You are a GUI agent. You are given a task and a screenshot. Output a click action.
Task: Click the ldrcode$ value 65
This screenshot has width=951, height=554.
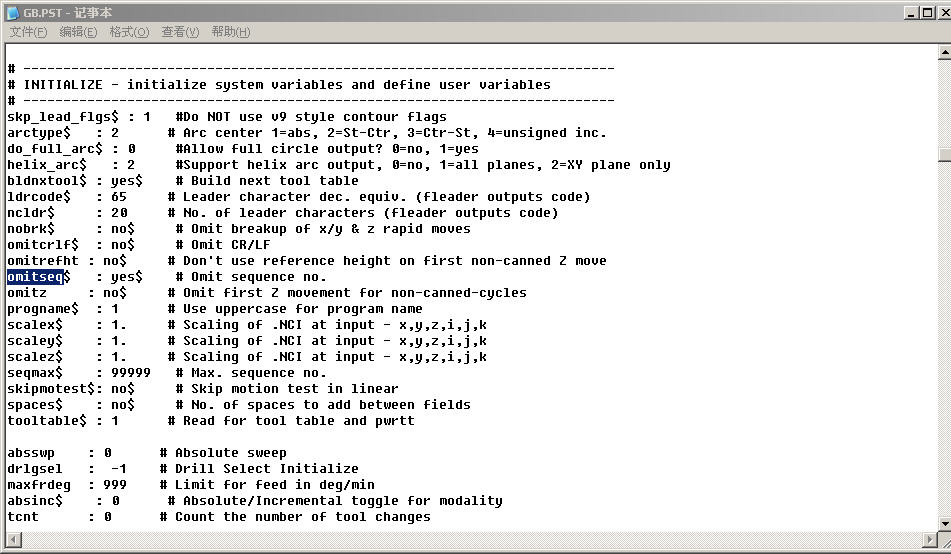point(119,197)
